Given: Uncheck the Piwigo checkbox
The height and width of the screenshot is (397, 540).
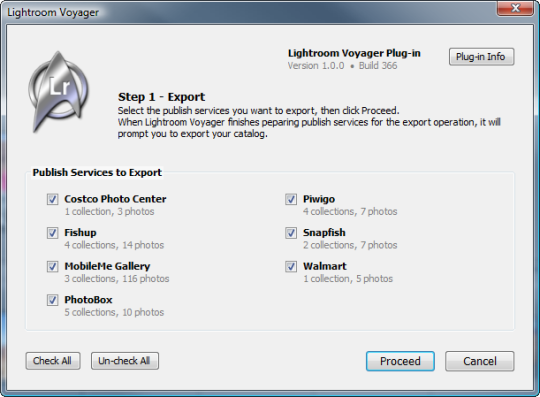Looking at the screenshot, I should pos(291,199).
